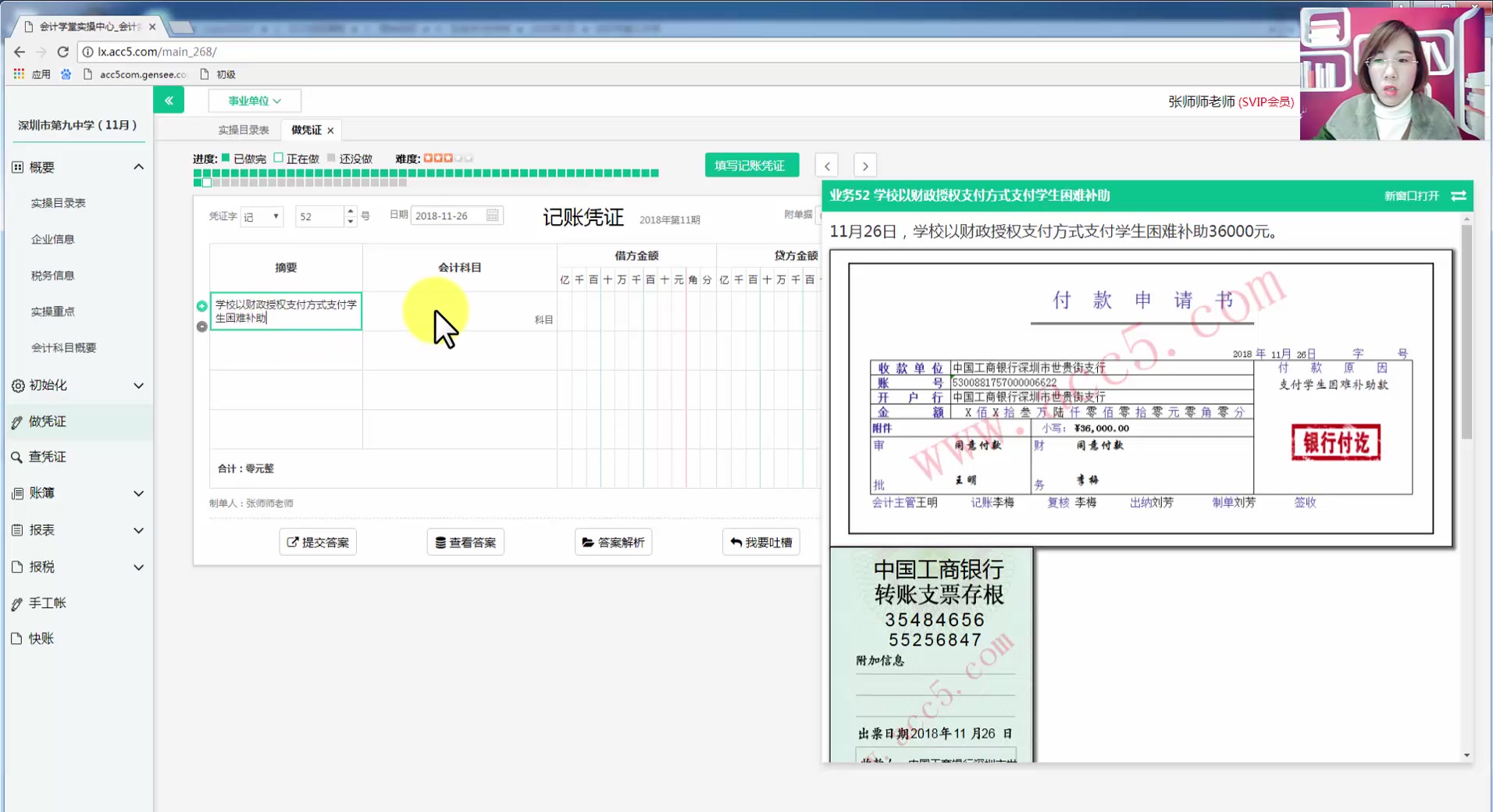This screenshot has width=1493, height=812.
Task: Switch to 做凭证 tab
Action: [x=307, y=130]
